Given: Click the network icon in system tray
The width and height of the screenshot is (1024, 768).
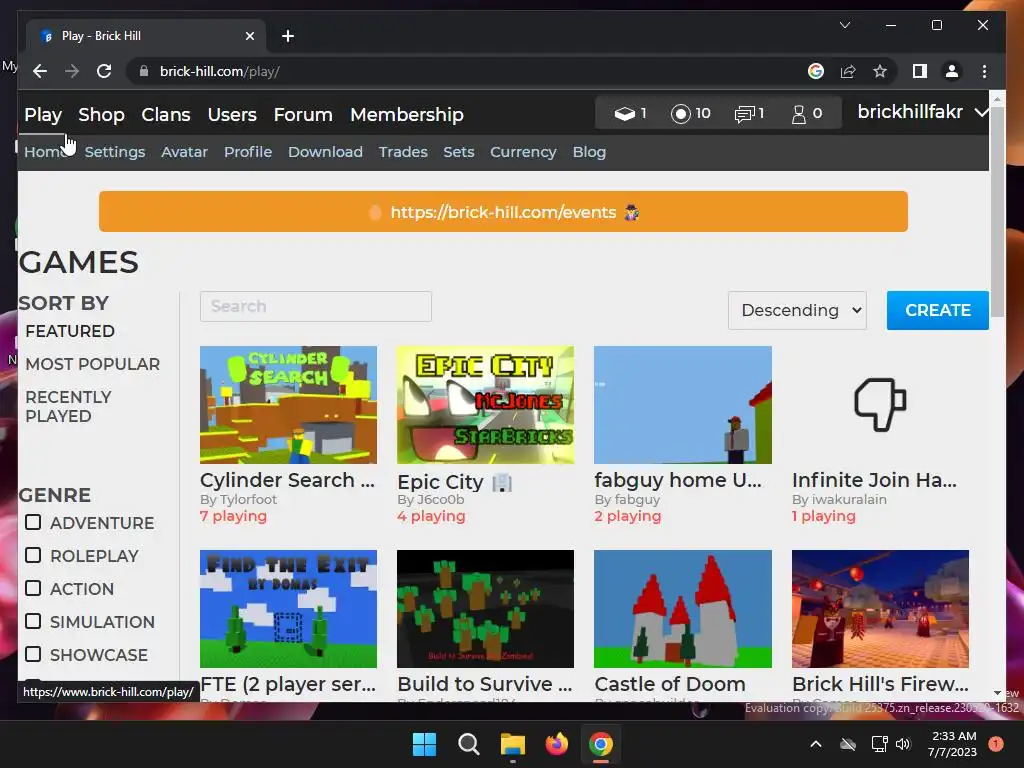Looking at the screenshot, I should 879,744.
